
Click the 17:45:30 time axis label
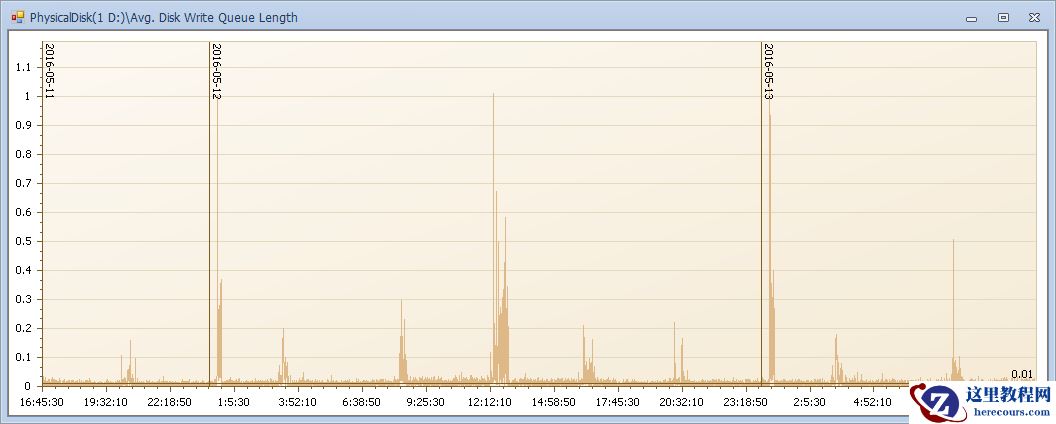(618, 402)
